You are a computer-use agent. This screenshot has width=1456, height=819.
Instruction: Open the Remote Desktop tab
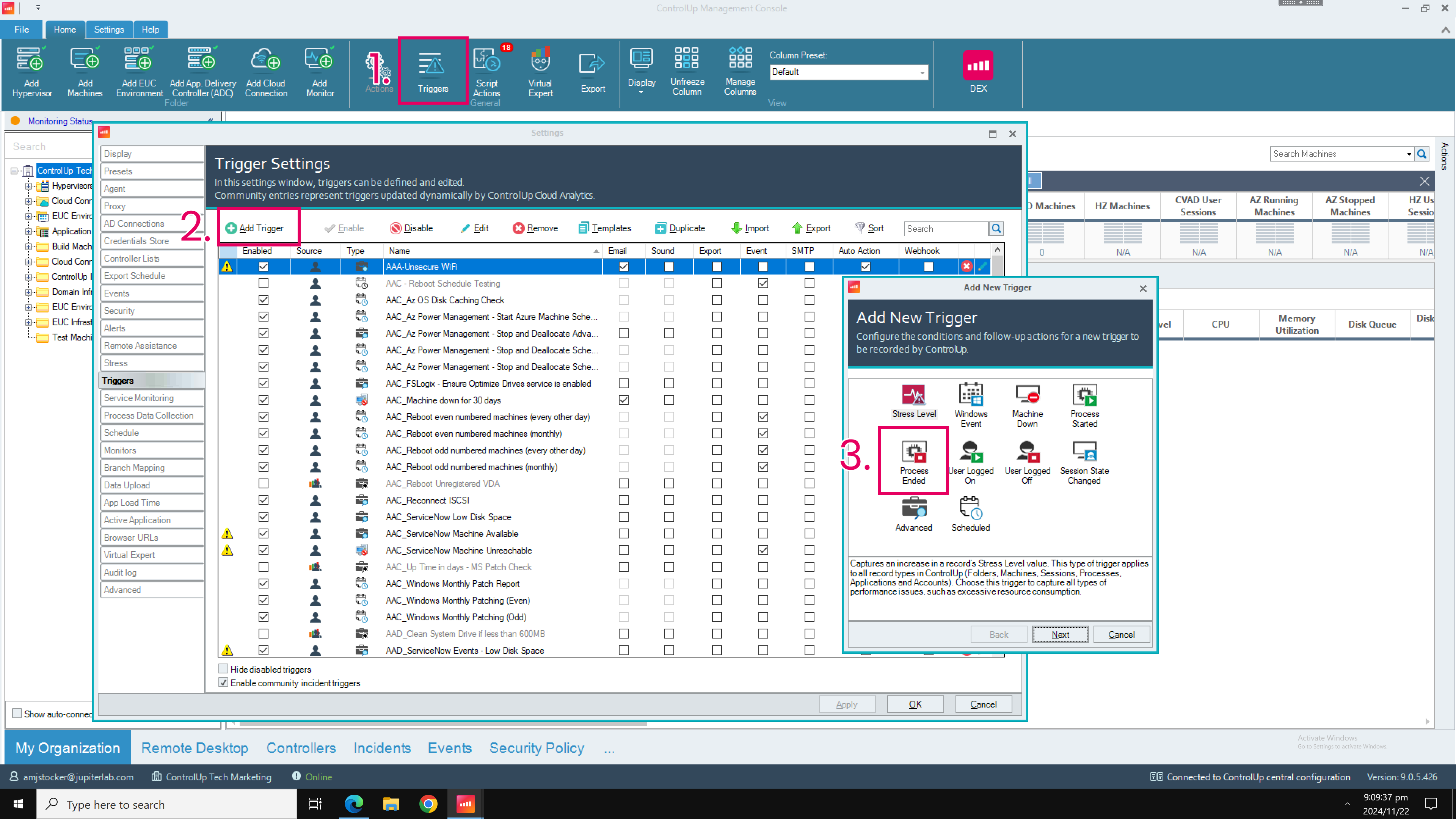195,748
